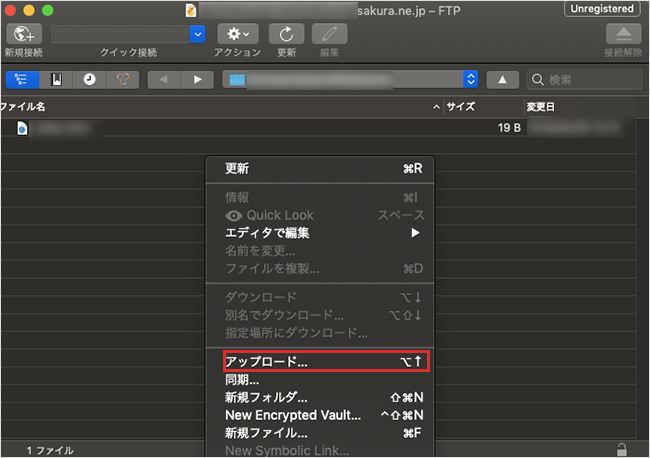This screenshot has height=458, width=650.
Task: Click the Refresh toolbar icon
Action: (286, 34)
